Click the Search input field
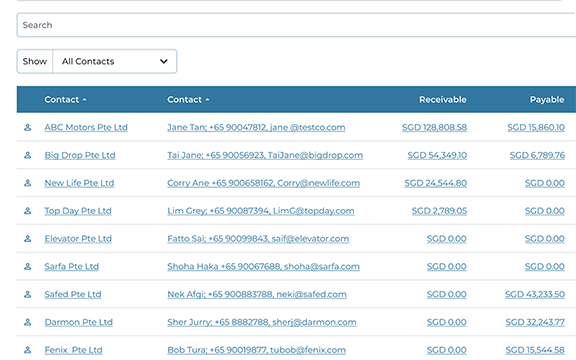Screen dimensions: 576x360 pos(296,25)
